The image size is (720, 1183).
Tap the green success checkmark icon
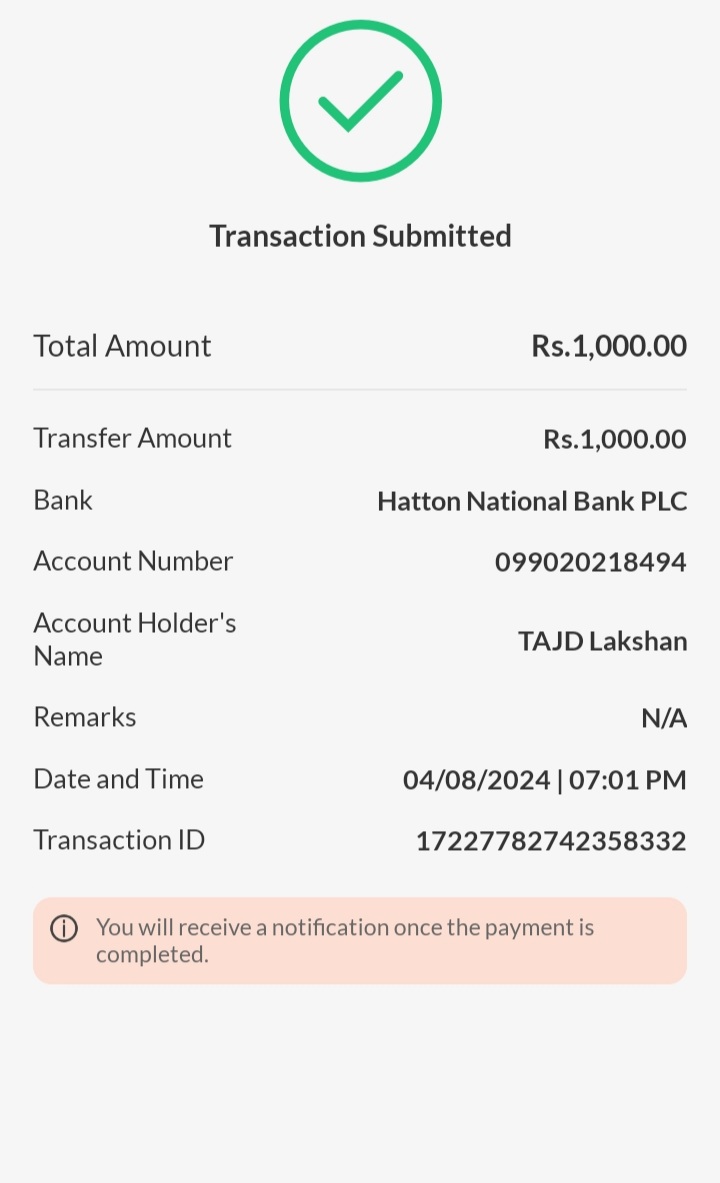(360, 100)
